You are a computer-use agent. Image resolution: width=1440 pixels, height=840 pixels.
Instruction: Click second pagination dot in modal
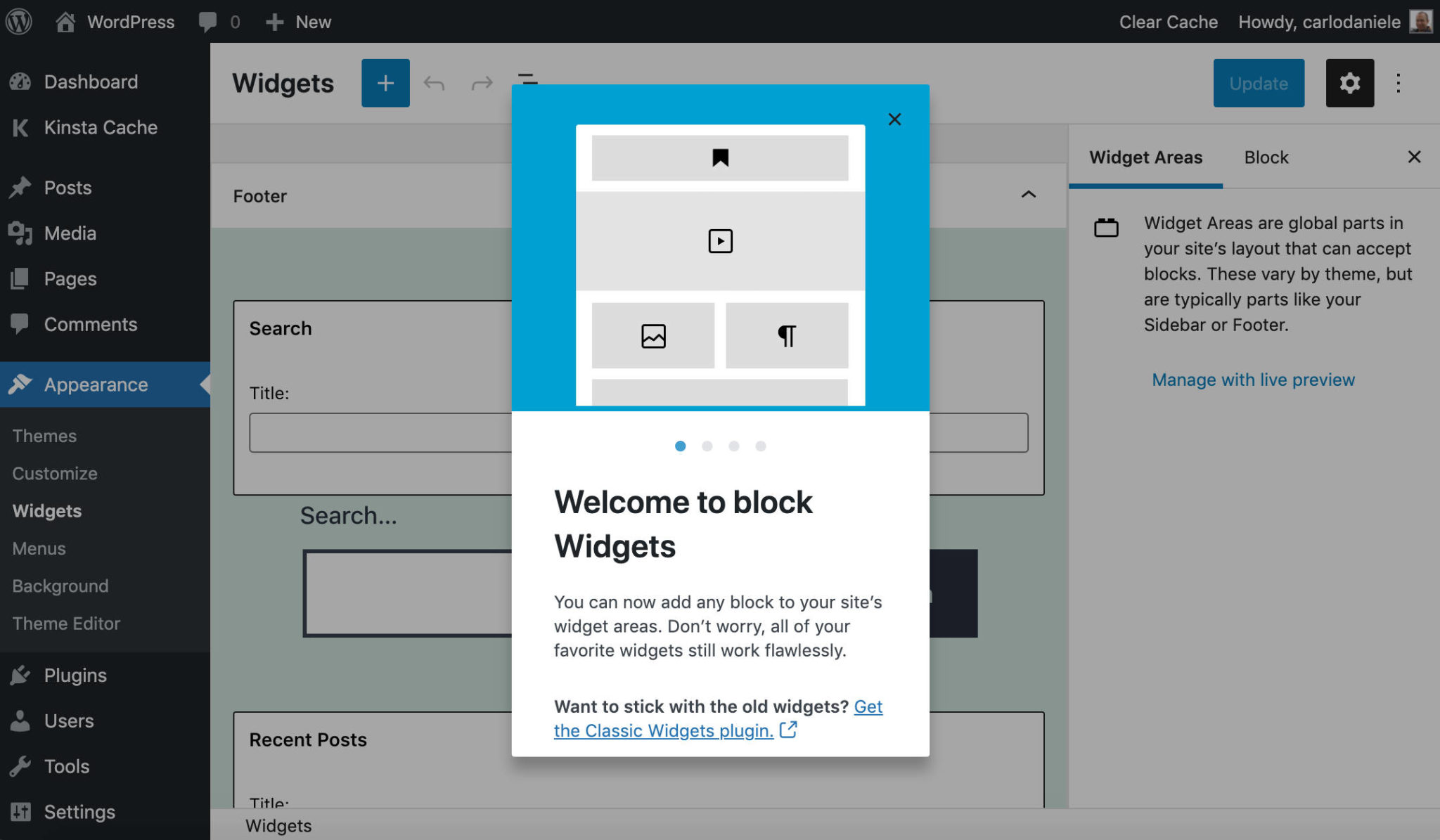[x=707, y=446]
